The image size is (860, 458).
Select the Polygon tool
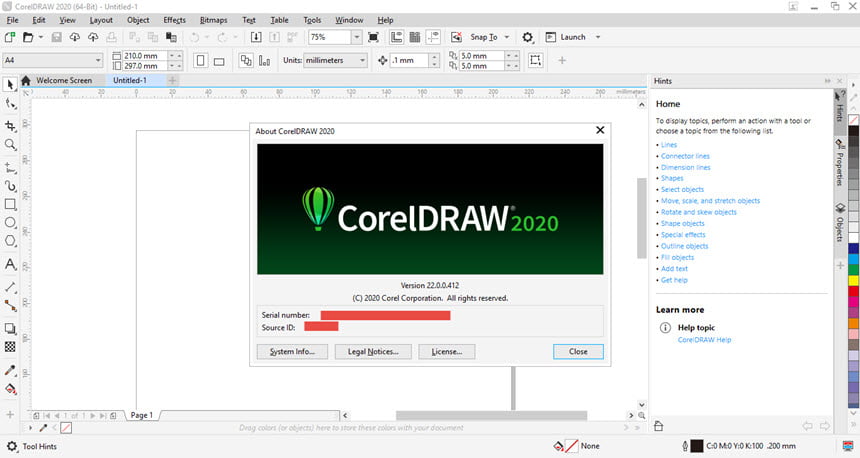click(10, 241)
